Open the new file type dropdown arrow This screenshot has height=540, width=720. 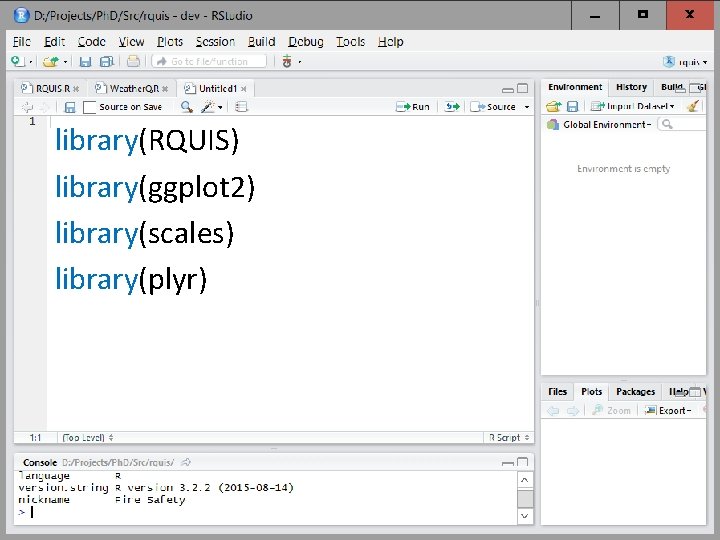click(31, 62)
